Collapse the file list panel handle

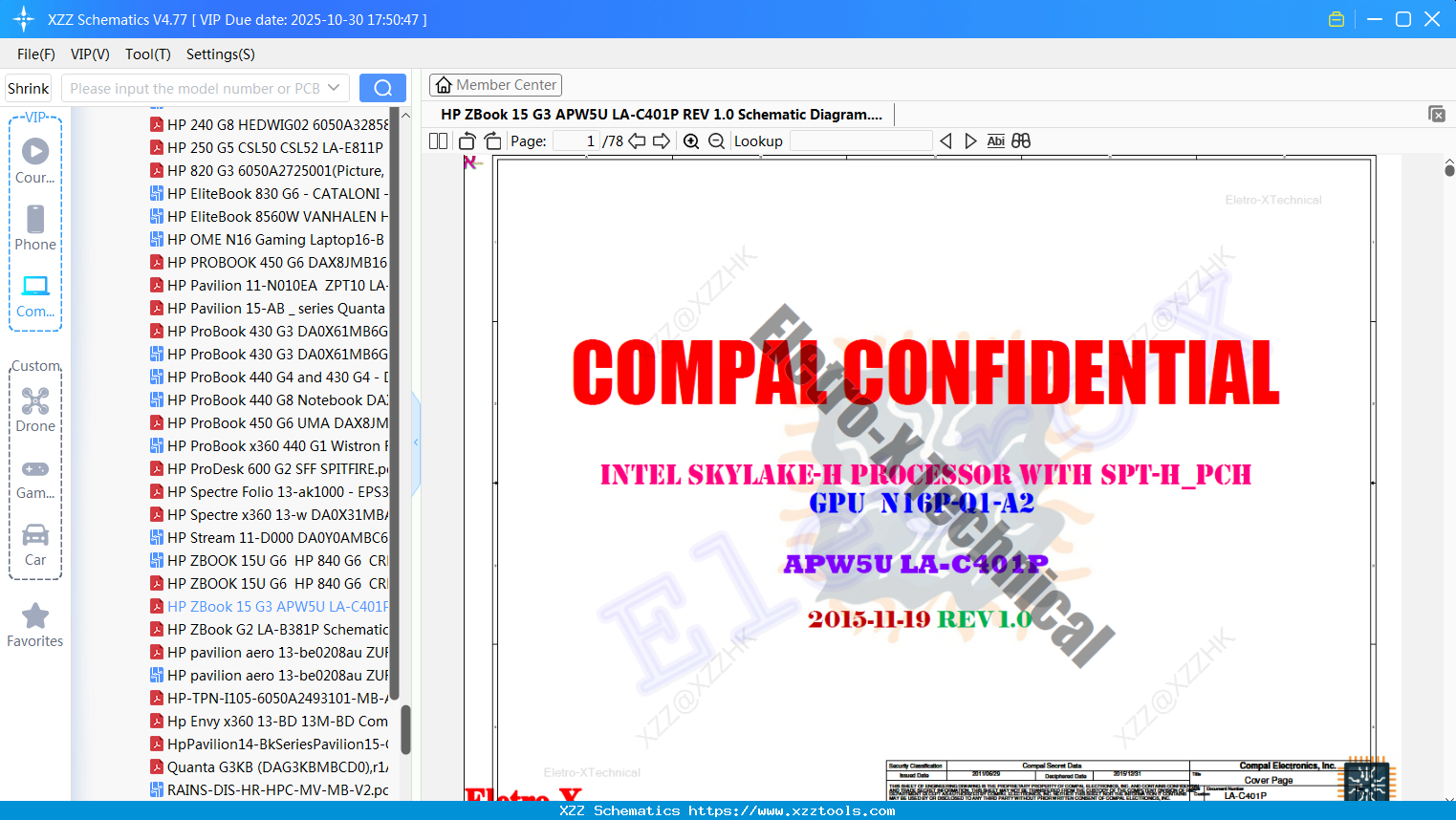pyautogui.click(x=416, y=442)
